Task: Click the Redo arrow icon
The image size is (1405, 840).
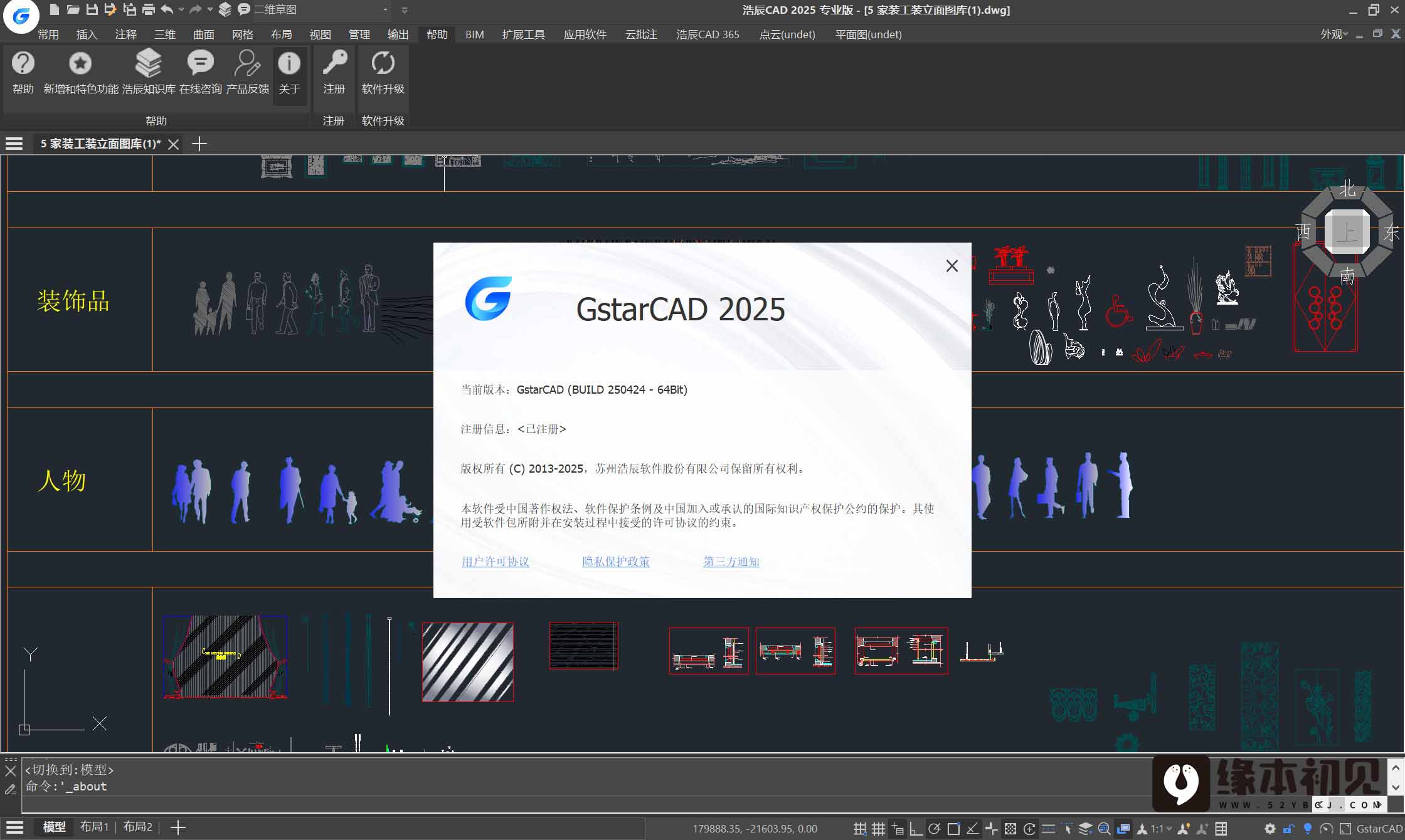Action: click(195, 9)
